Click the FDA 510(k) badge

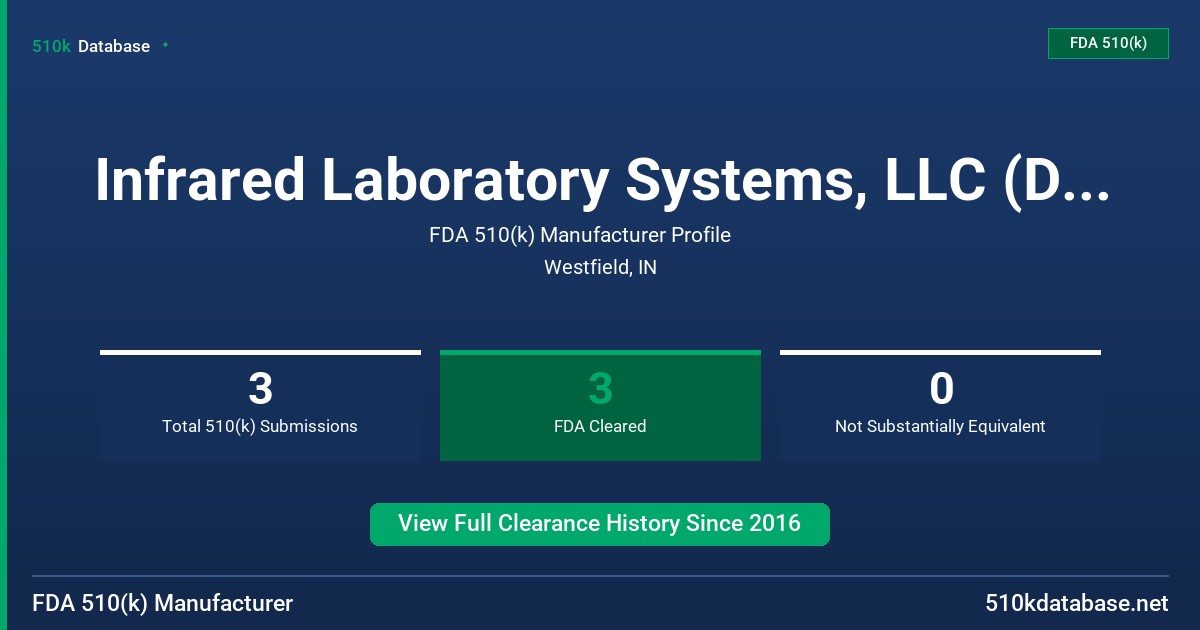[1108, 43]
